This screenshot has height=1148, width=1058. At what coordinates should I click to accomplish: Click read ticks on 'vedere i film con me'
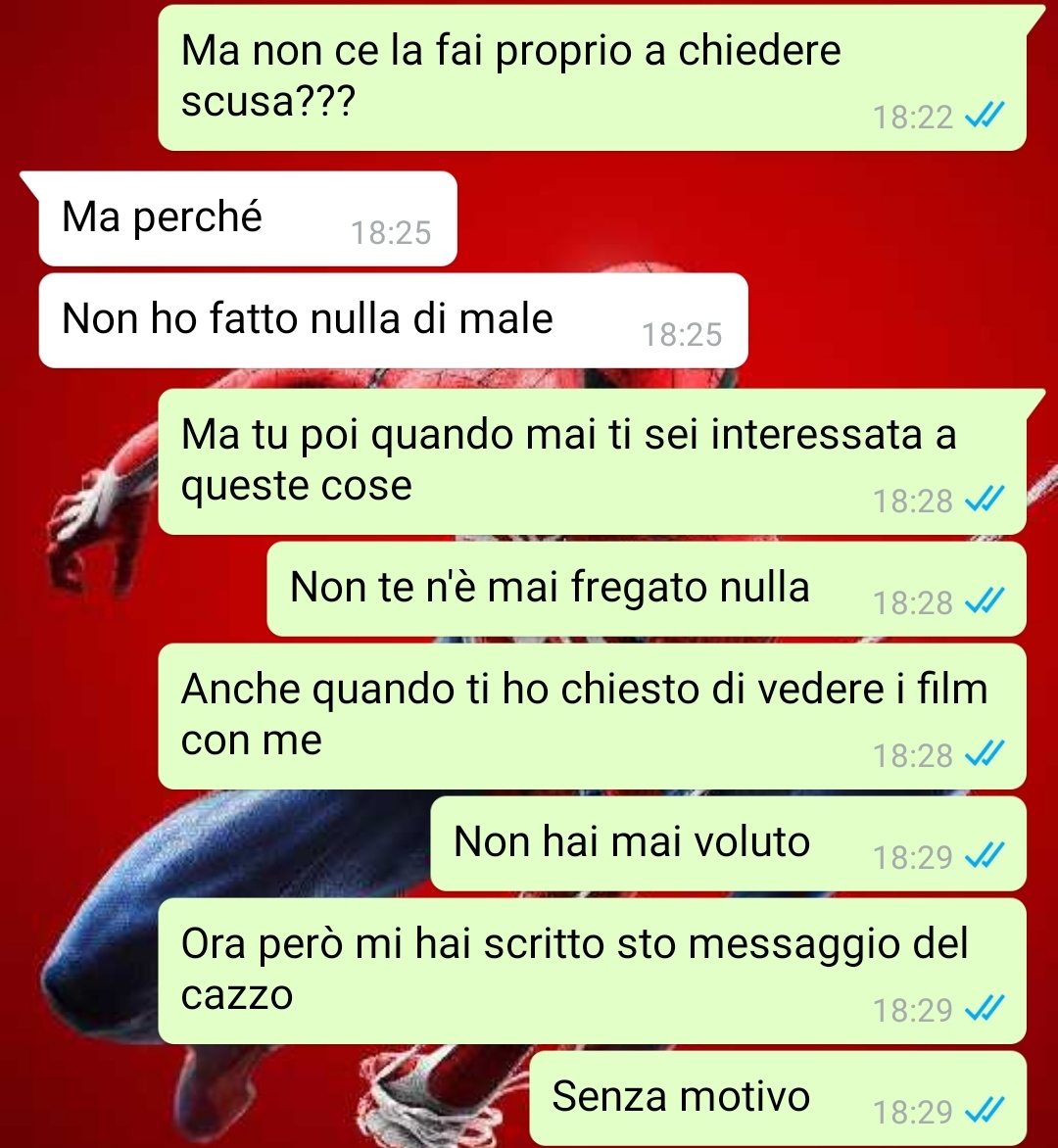985,753
